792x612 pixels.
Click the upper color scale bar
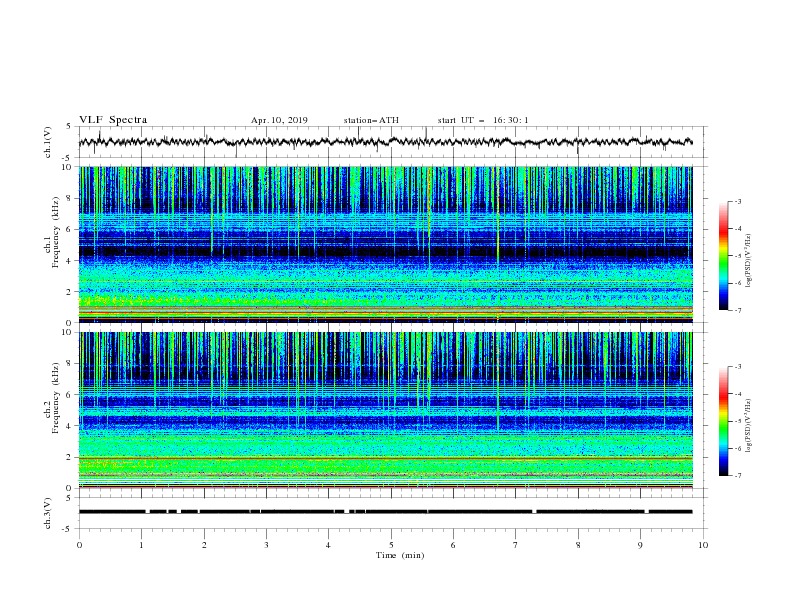[723, 256]
